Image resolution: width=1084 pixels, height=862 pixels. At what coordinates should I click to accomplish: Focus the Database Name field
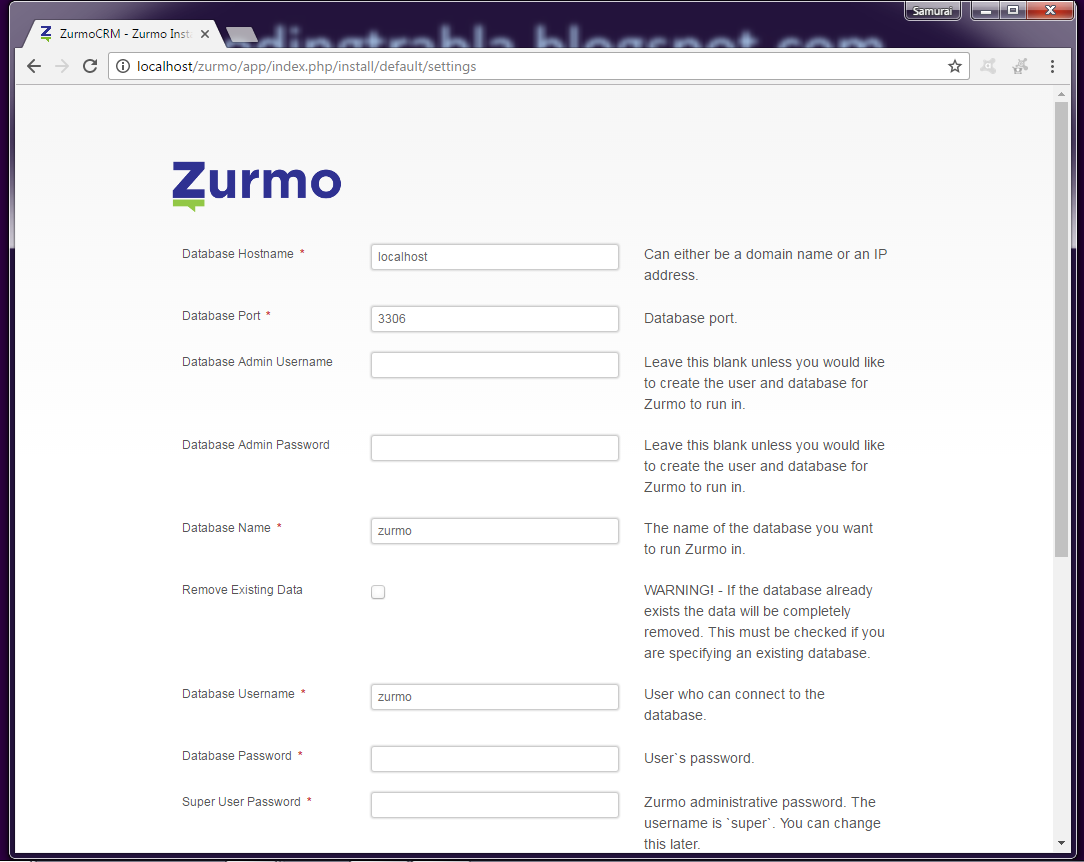point(494,531)
